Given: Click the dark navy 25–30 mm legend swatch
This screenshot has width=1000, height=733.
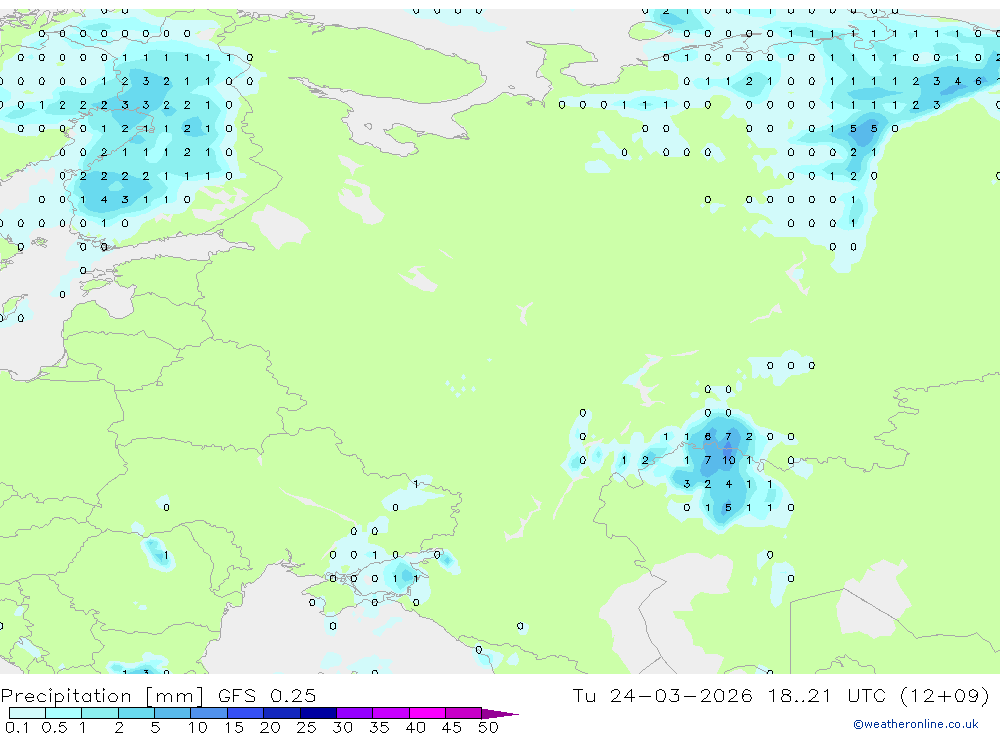Looking at the screenshot, I should coord(318,713).
